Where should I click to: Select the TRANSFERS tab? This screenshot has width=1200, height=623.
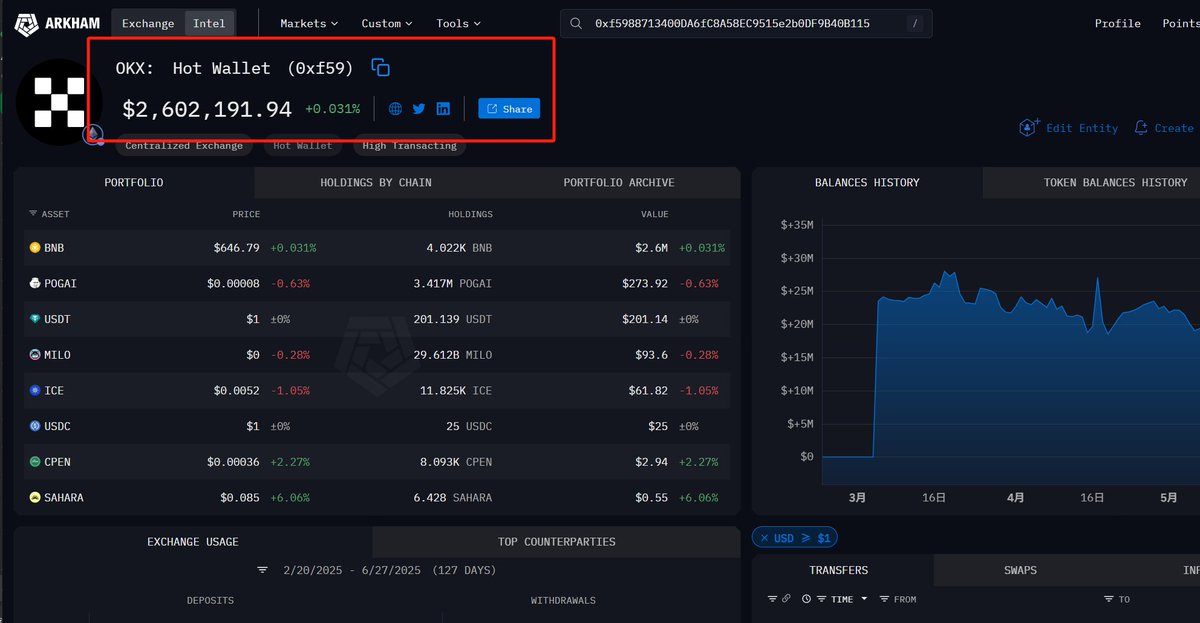[x=839, y=570]
